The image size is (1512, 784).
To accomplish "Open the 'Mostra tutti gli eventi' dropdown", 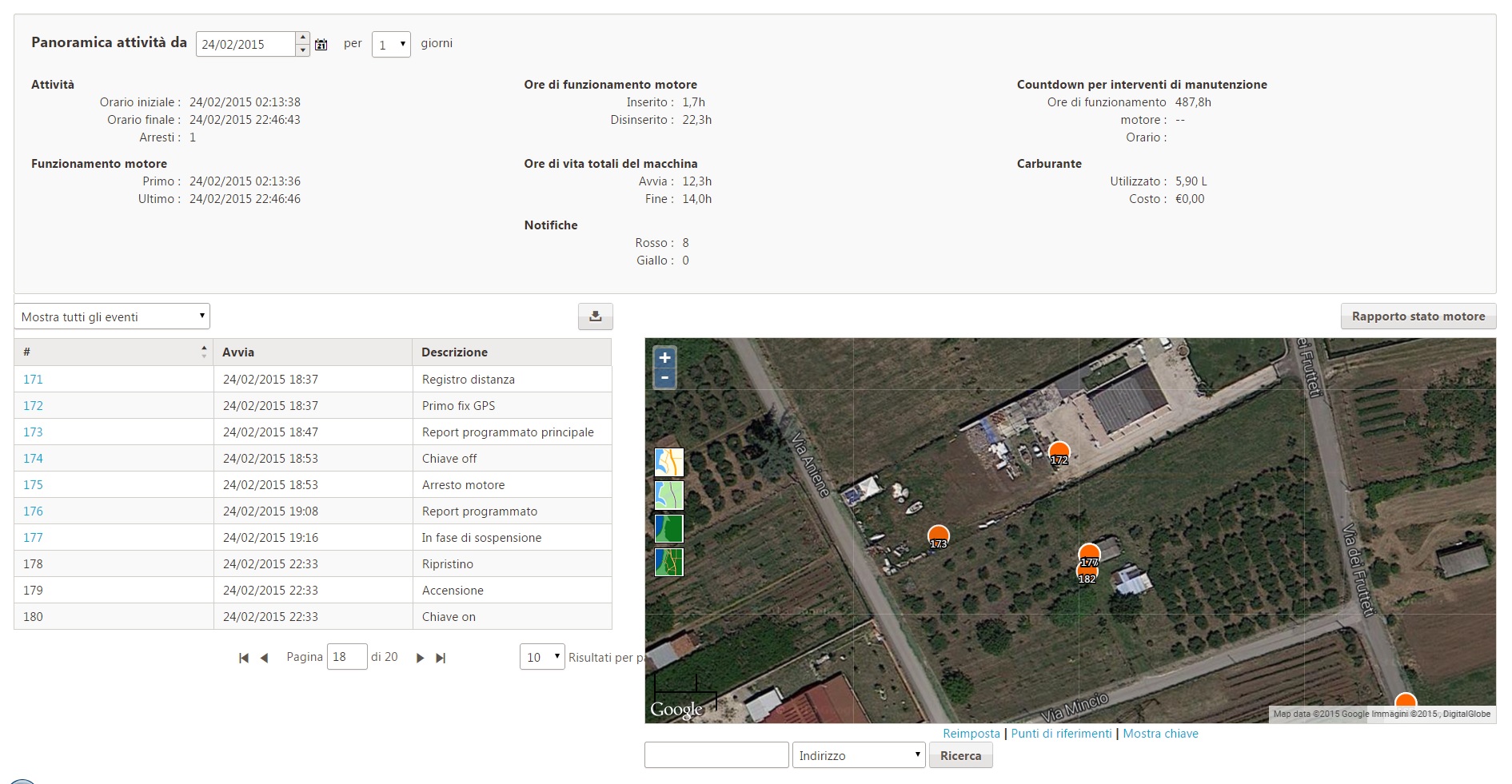I will [x=112, y=316].
